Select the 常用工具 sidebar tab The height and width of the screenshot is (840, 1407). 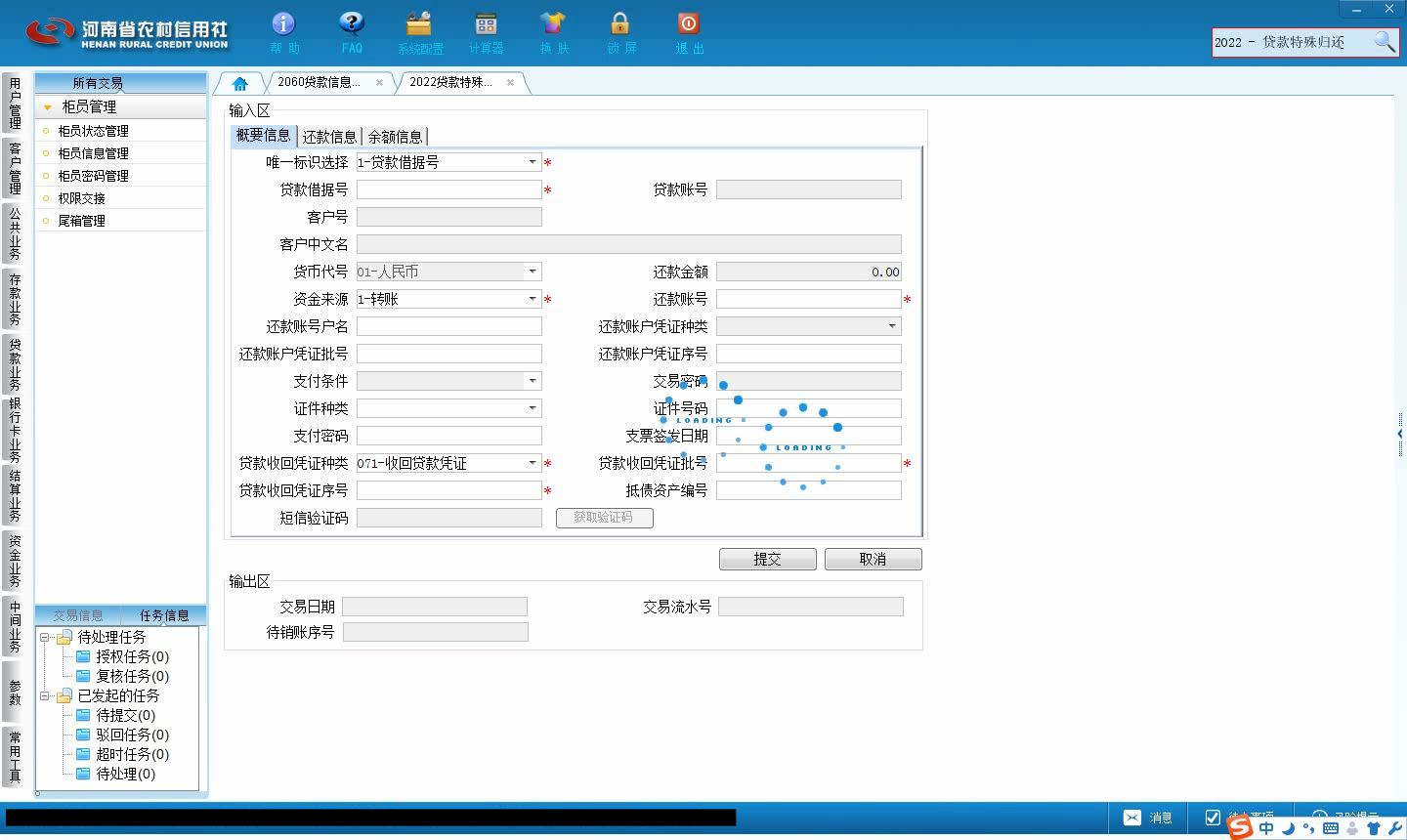tap(15, 757)
